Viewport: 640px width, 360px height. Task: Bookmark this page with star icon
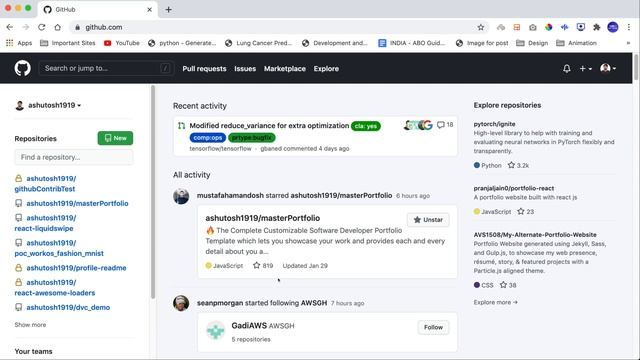pos(481,27)
